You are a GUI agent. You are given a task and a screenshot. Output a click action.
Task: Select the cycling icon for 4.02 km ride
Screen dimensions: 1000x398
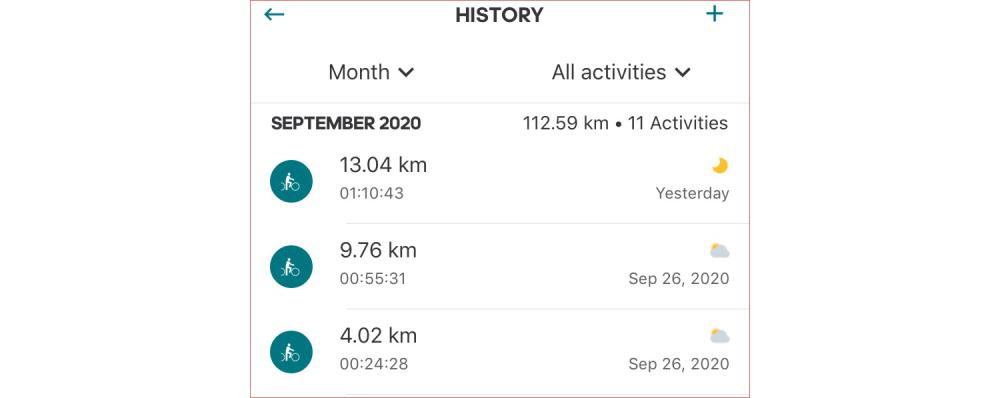click(291, 352)
